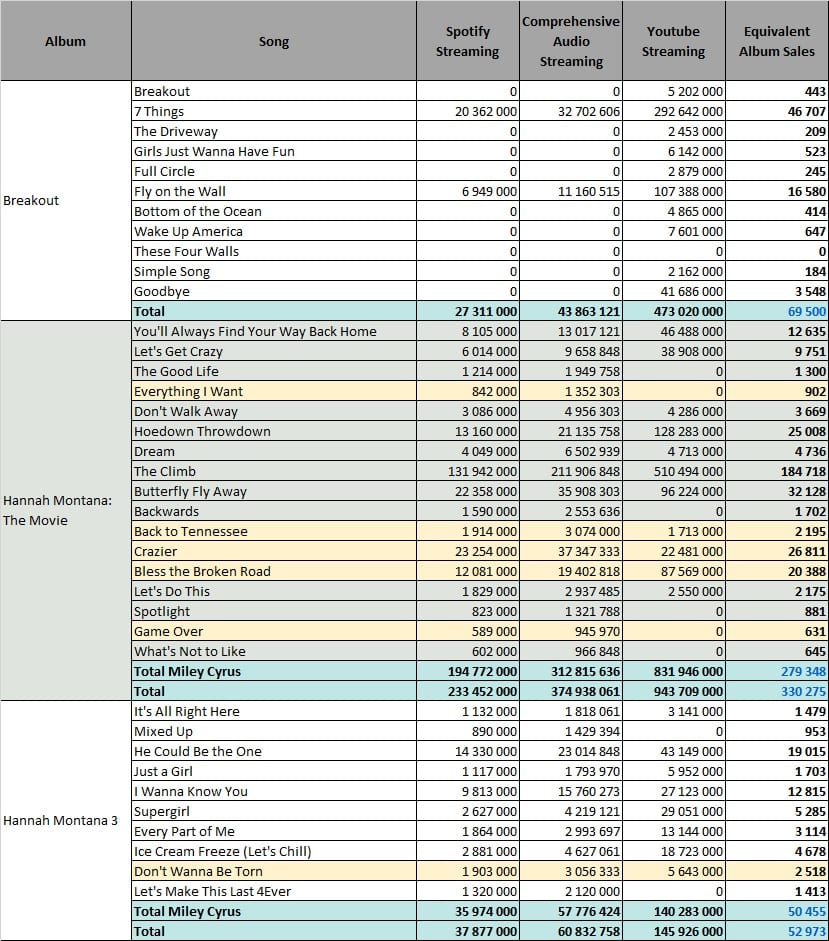The height and width of the screenshot is (941, 829).
Task: Click the Youtube Streaming header cell
Action: (674, 41)
